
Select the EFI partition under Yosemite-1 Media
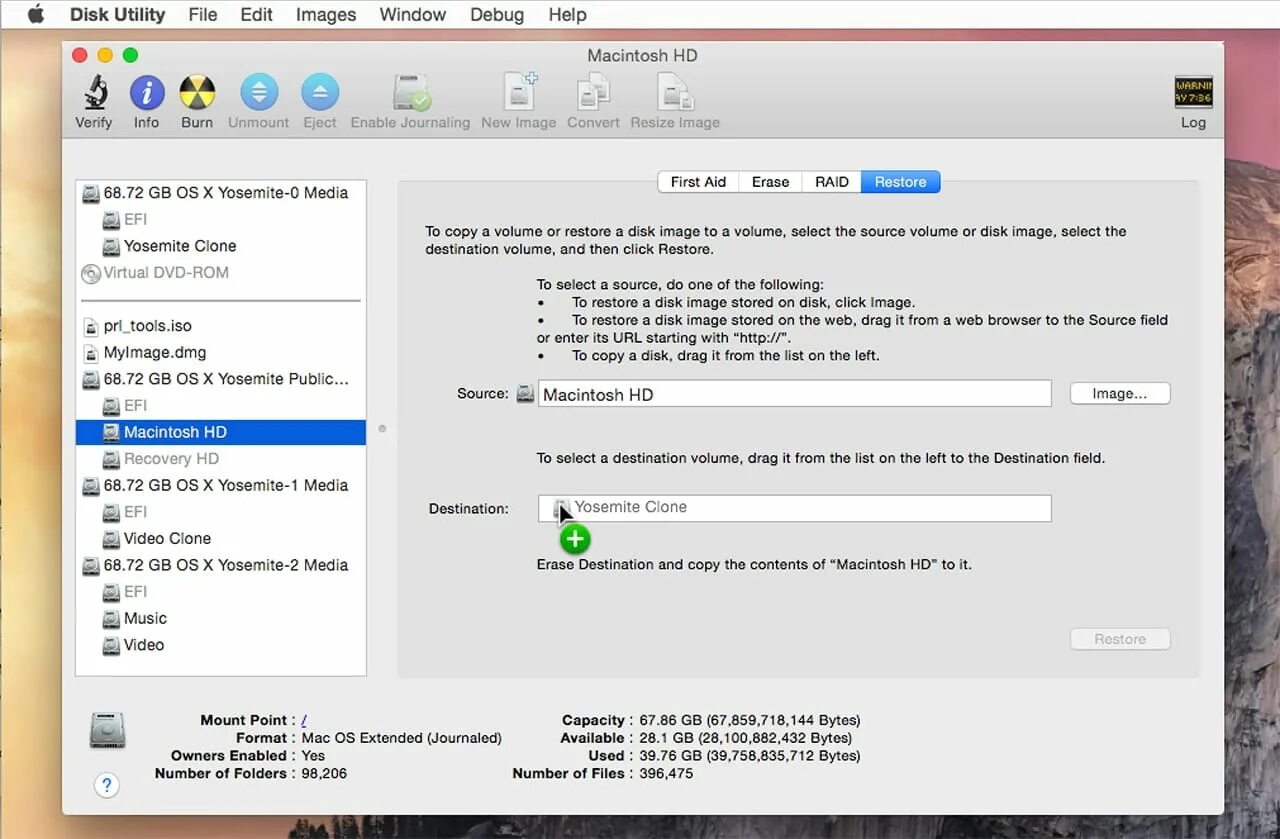pyautogui.click(x=221, y=512)
